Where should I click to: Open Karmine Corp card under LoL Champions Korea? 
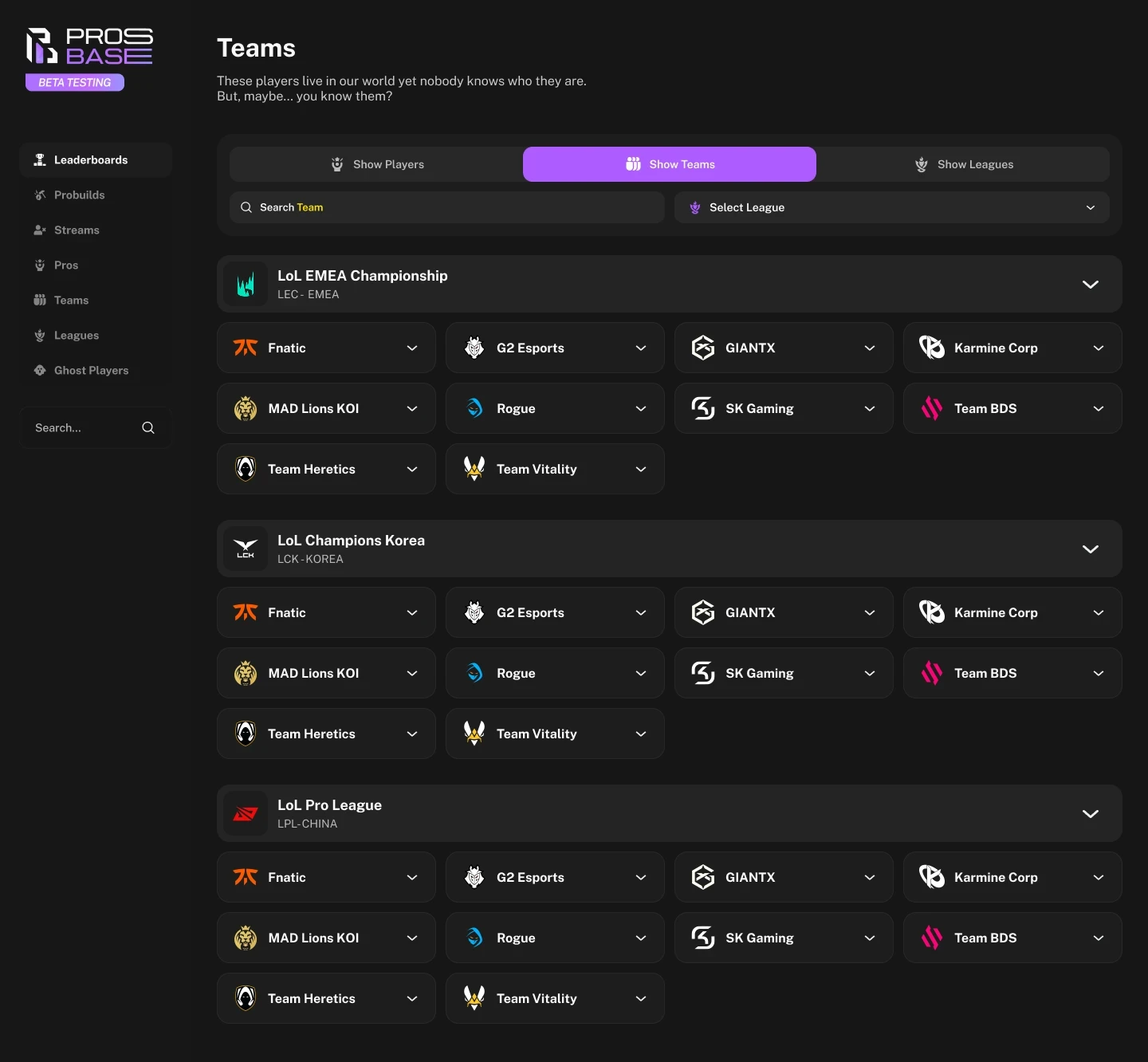[x=1012, y=612]
